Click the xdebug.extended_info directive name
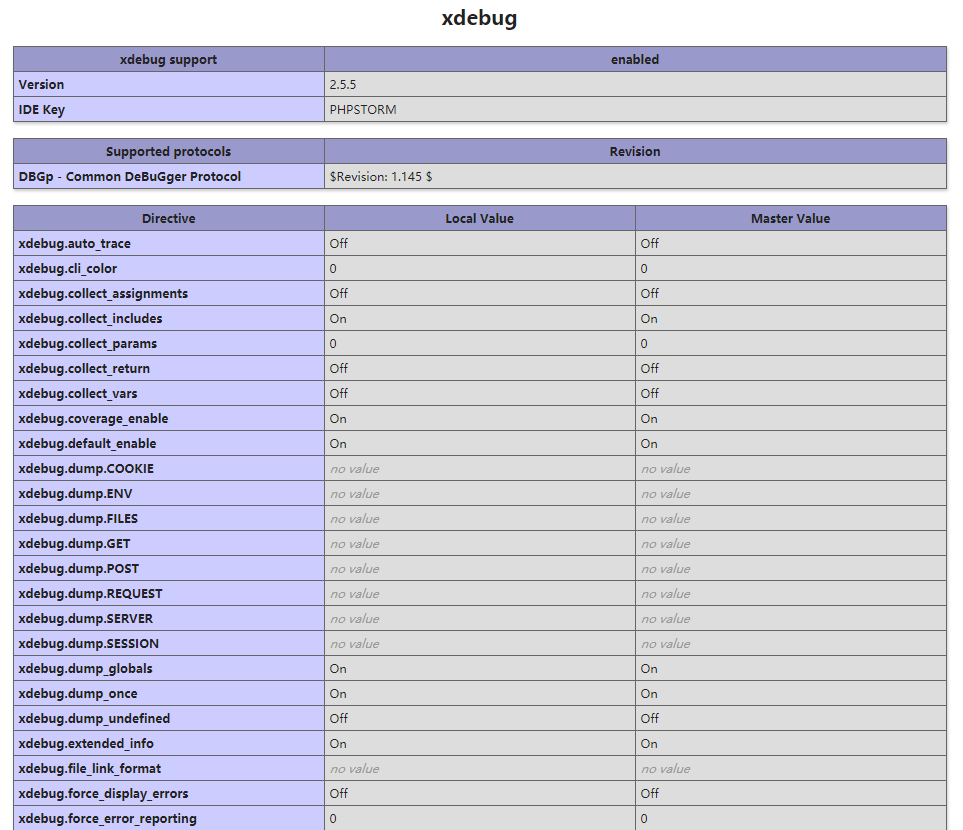The width and height of the screenshot is (963, 830). 86,744
